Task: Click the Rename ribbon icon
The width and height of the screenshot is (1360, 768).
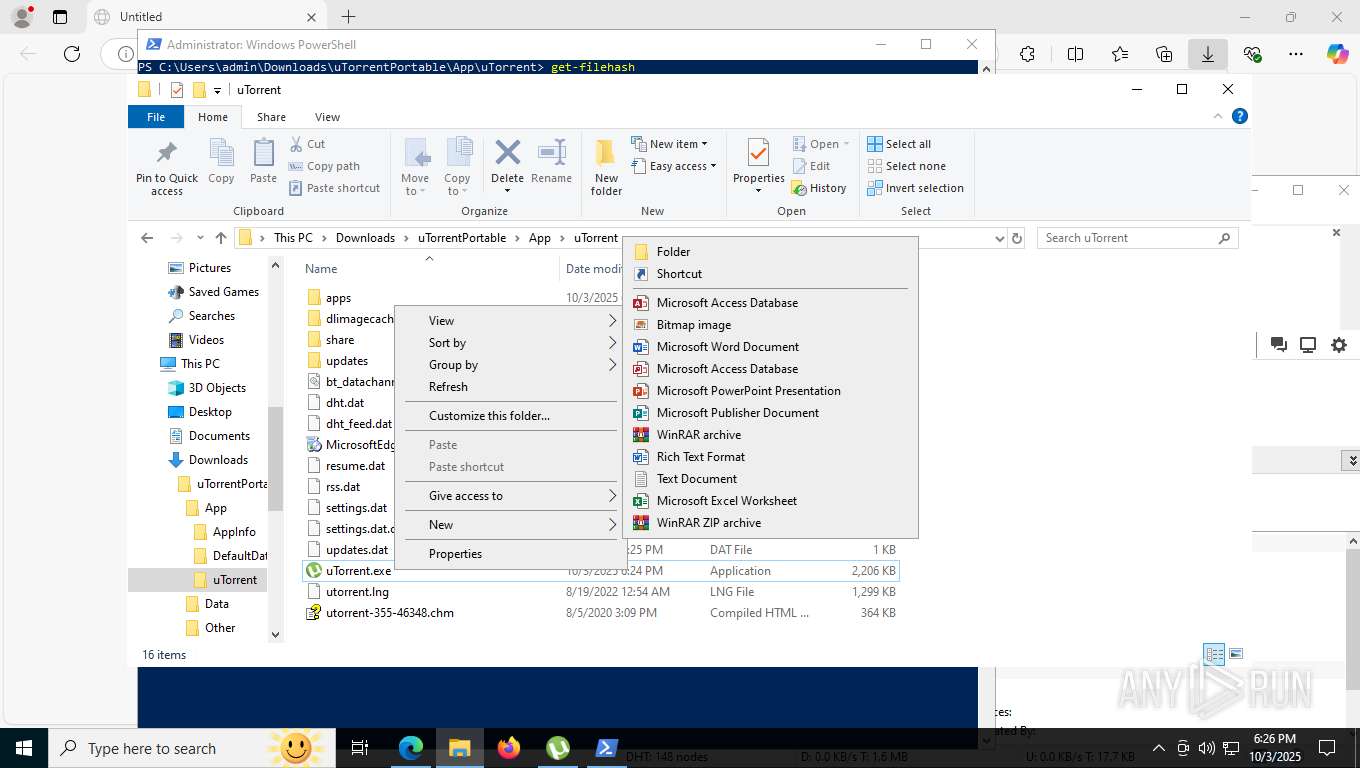Action: pyautogui.click(x=551, y=152)
